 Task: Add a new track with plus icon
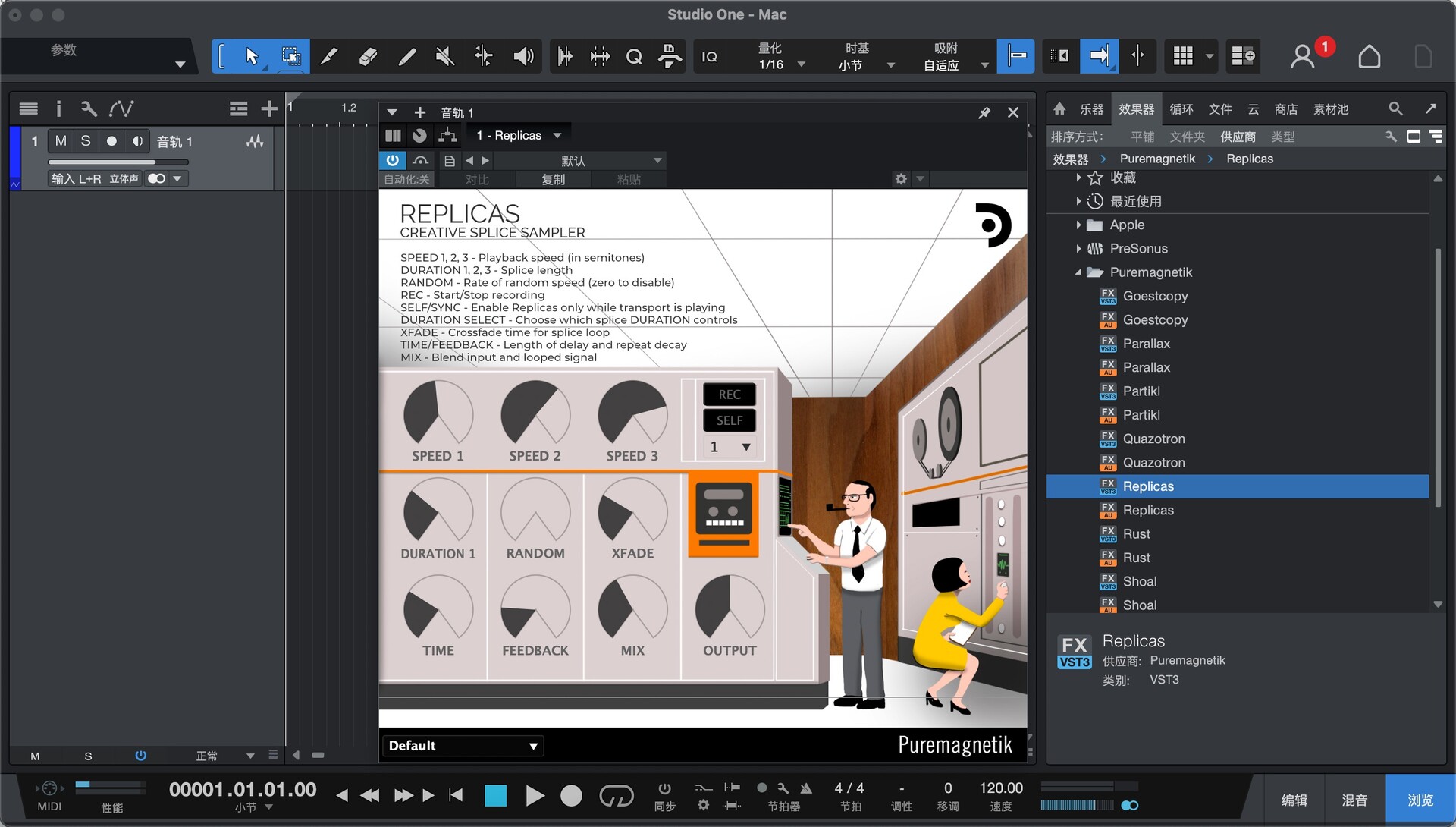(x=268, y=109)
